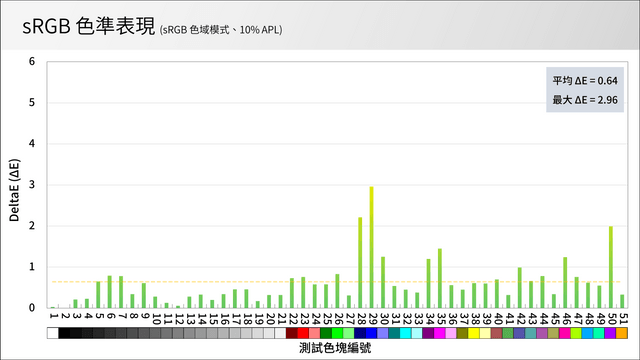Click the orange swatch under patch 51
The width and height of the screenshot is (640, 360).
pyautogui.click(x=622, y=333)
